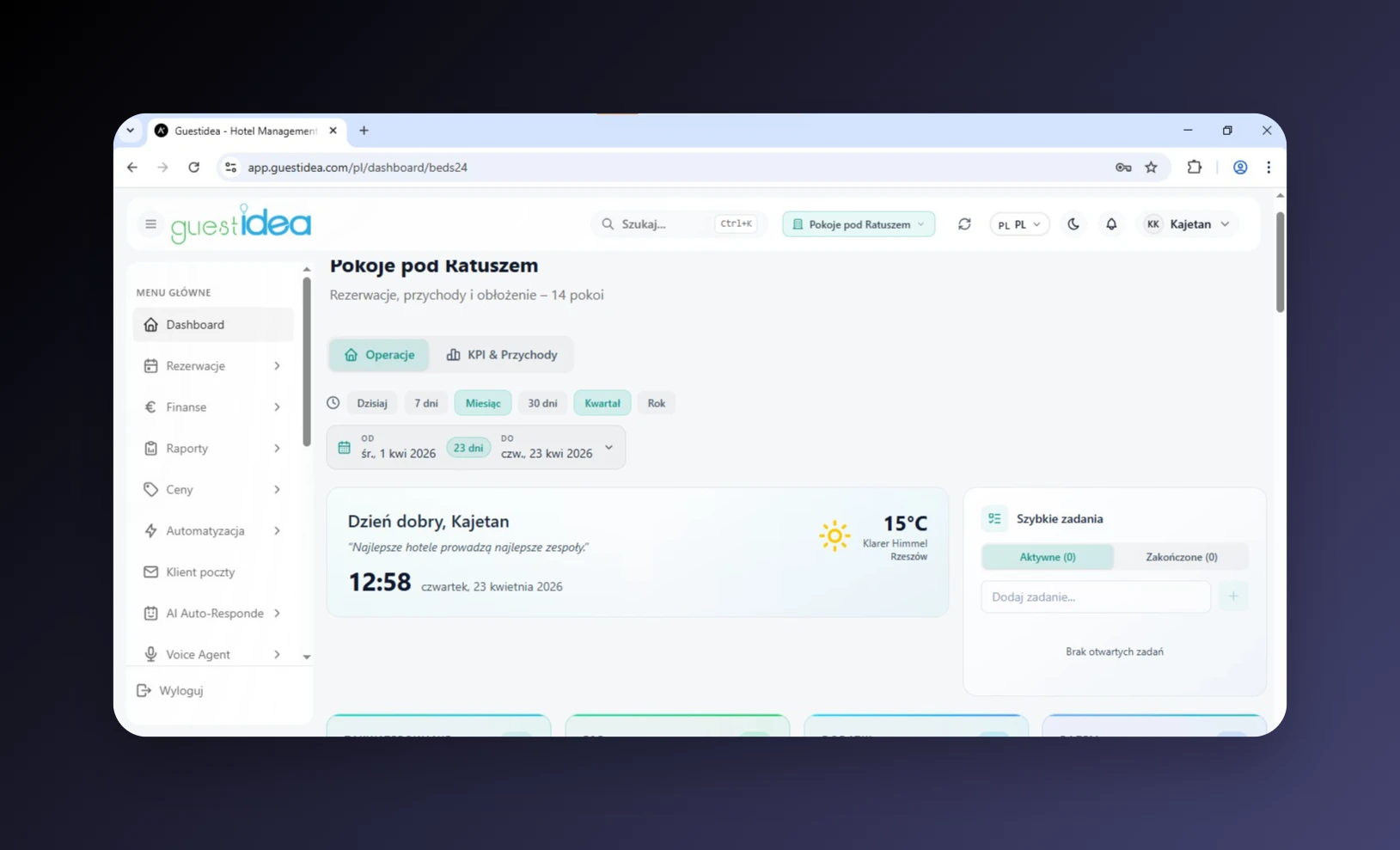1400x850 pixels.
Task: Click the Szukaj search field
Action: point(678,224)
